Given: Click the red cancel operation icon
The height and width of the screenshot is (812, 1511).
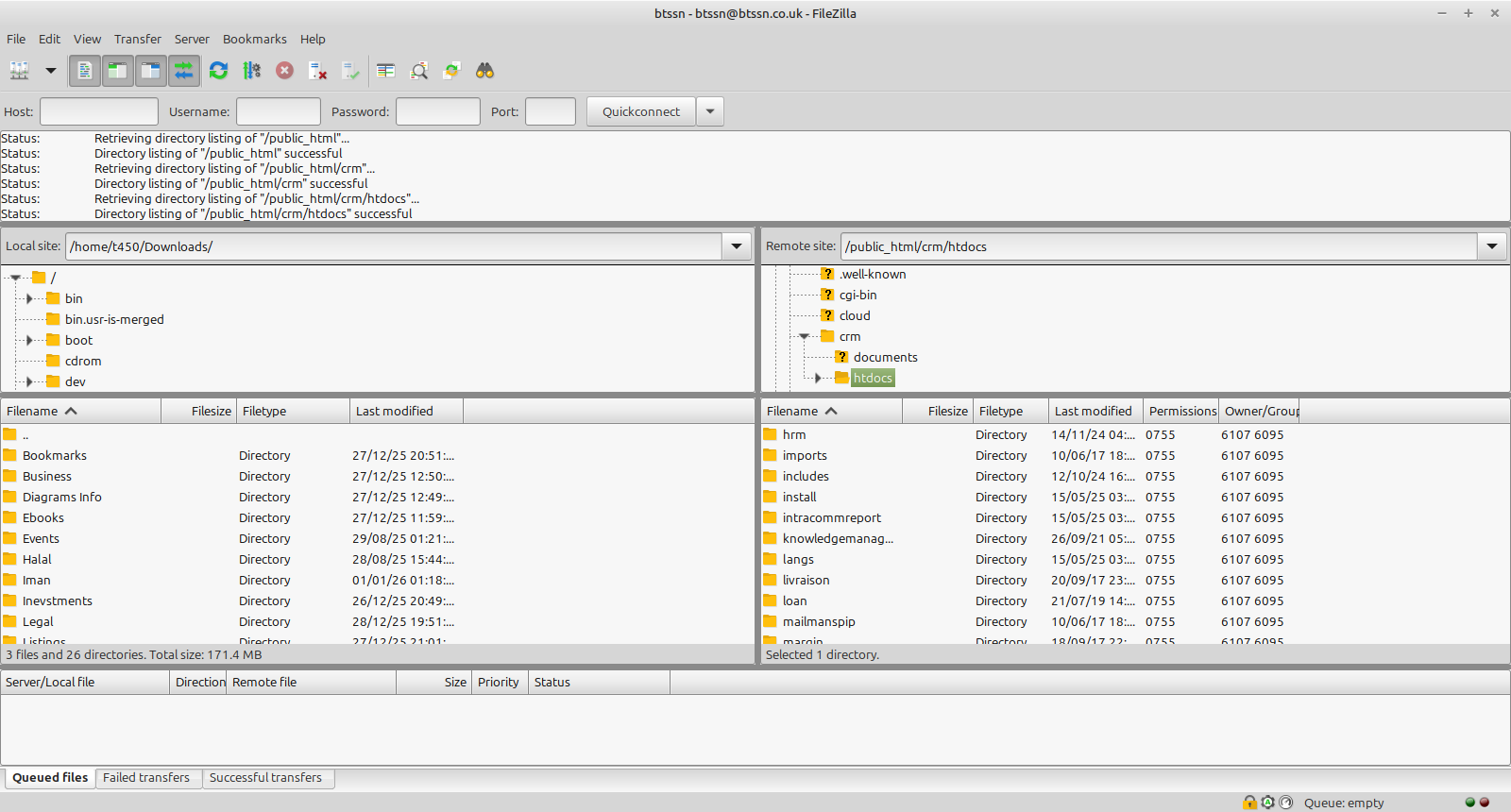Looking at the screenshot, I should click(284, 71).
